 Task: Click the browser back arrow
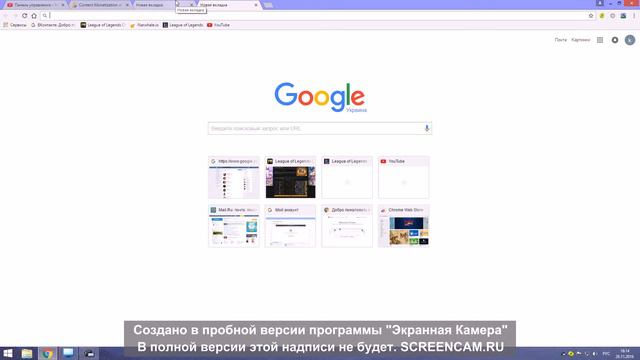tap(5, 16)
